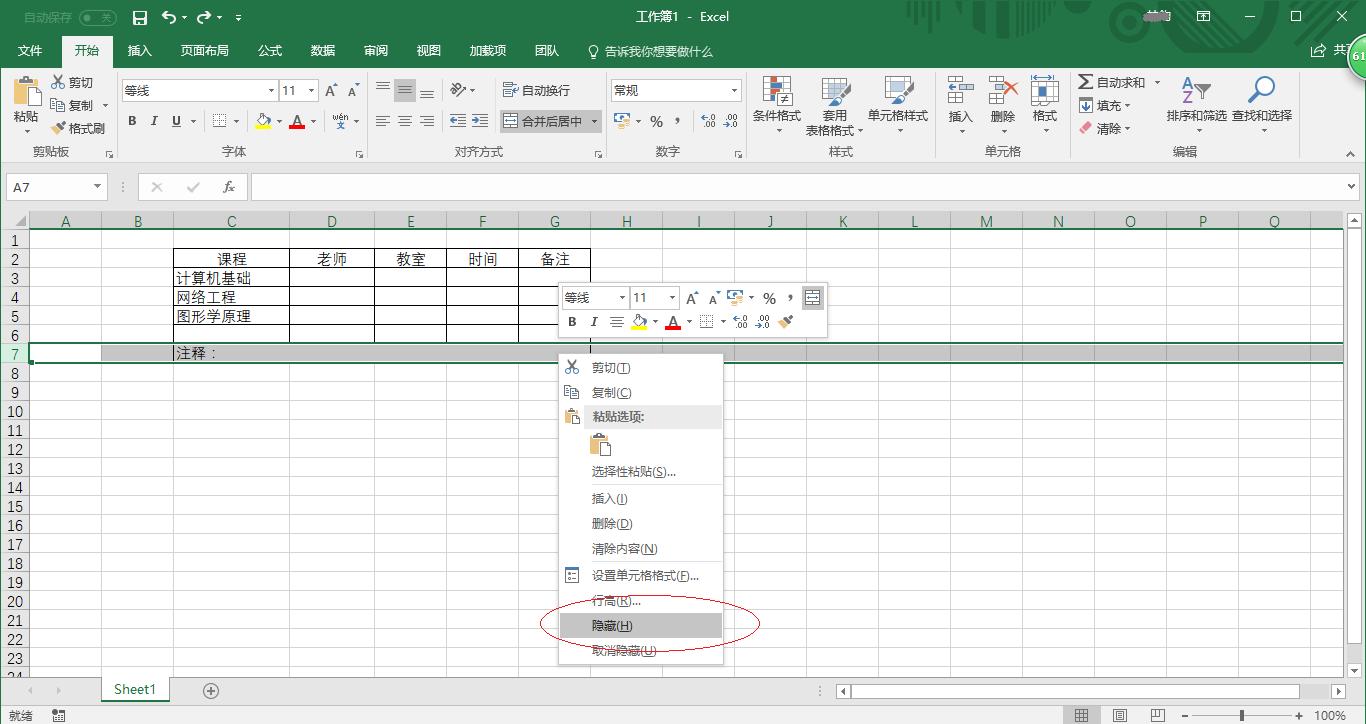This screenshot has width=1366, height=724.
Task: Select the Format Painter (格式刷) tool
Action: coord(80,128)
